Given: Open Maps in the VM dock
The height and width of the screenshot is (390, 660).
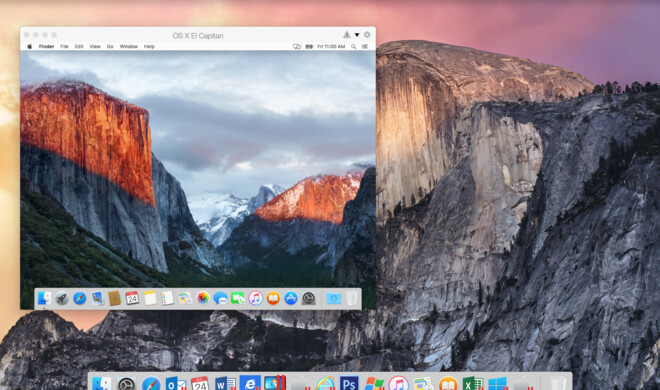Looking at the screenshot, I should 185,298.
